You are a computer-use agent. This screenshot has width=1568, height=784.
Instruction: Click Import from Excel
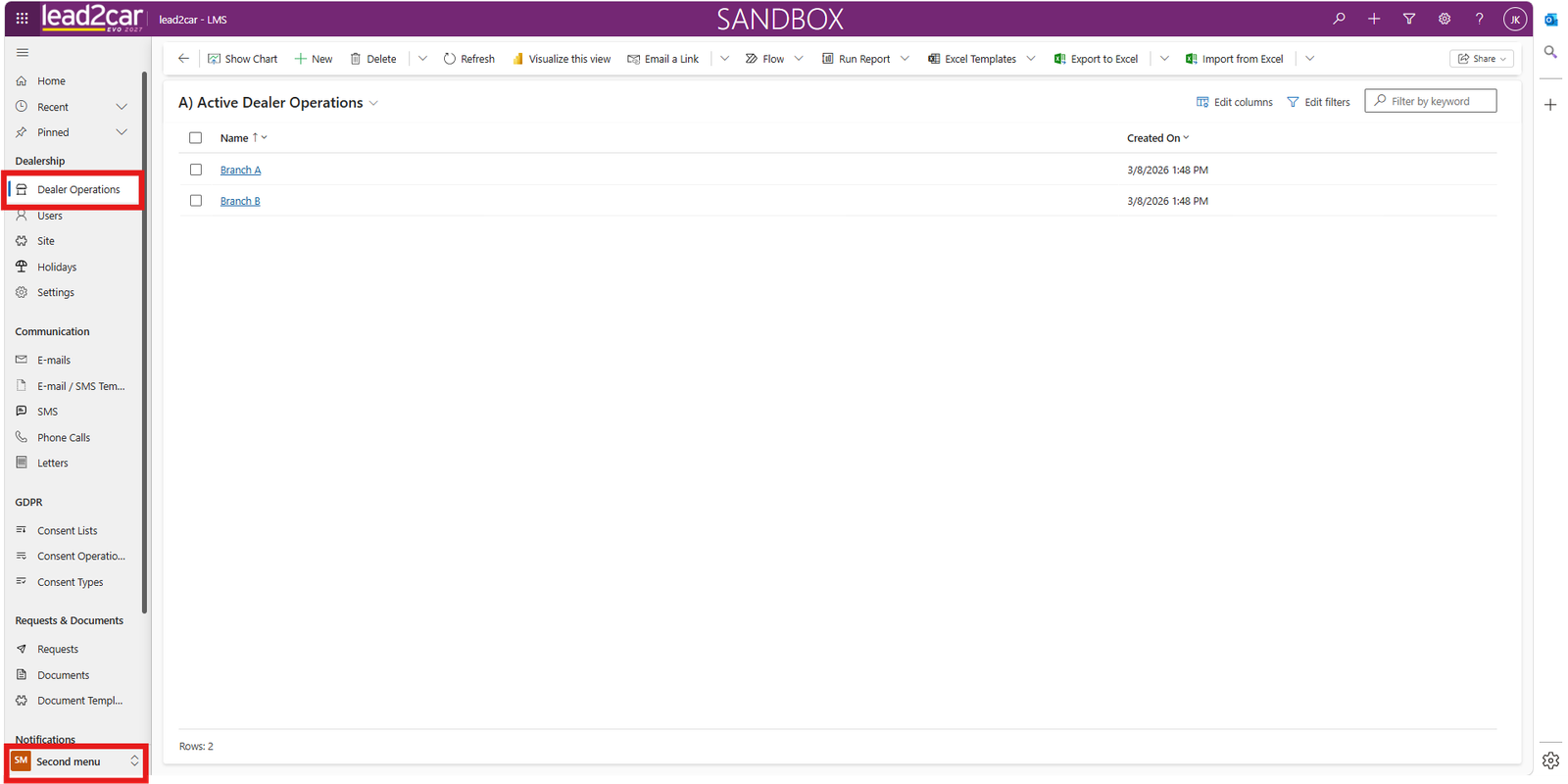1234,59
